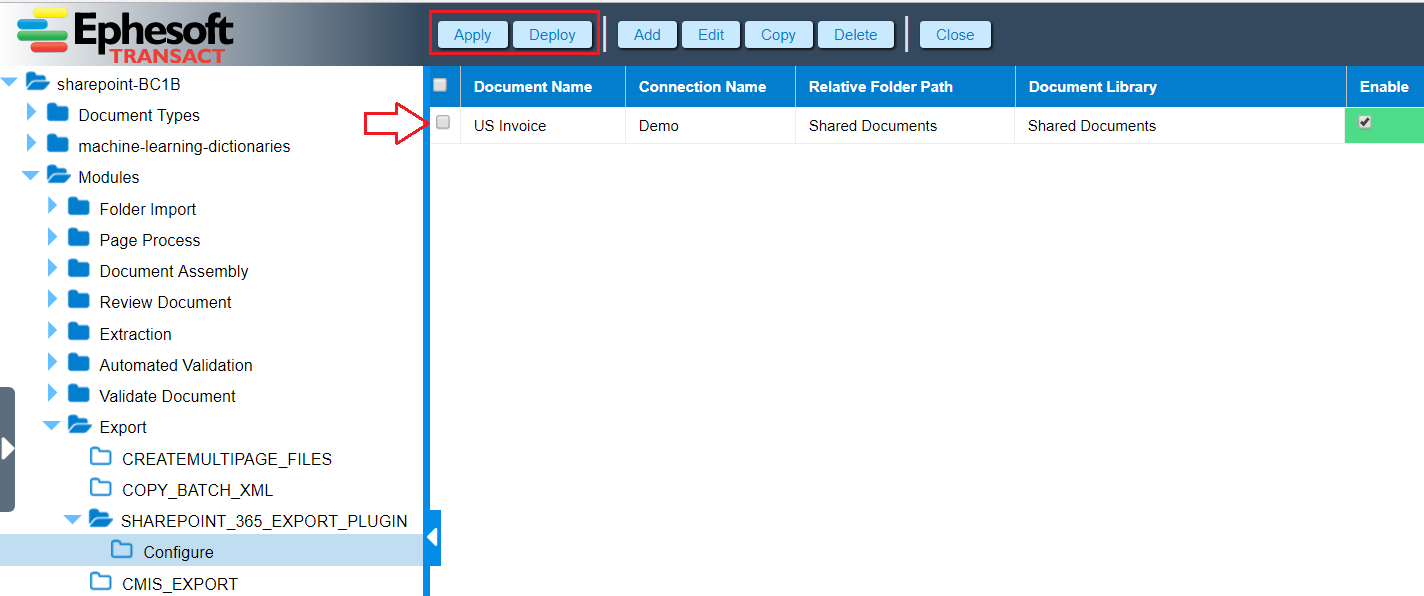The width and height of the screenshot is (1424, 596).
Task: Click the Document Types folder icon
Action: (58, 114)
